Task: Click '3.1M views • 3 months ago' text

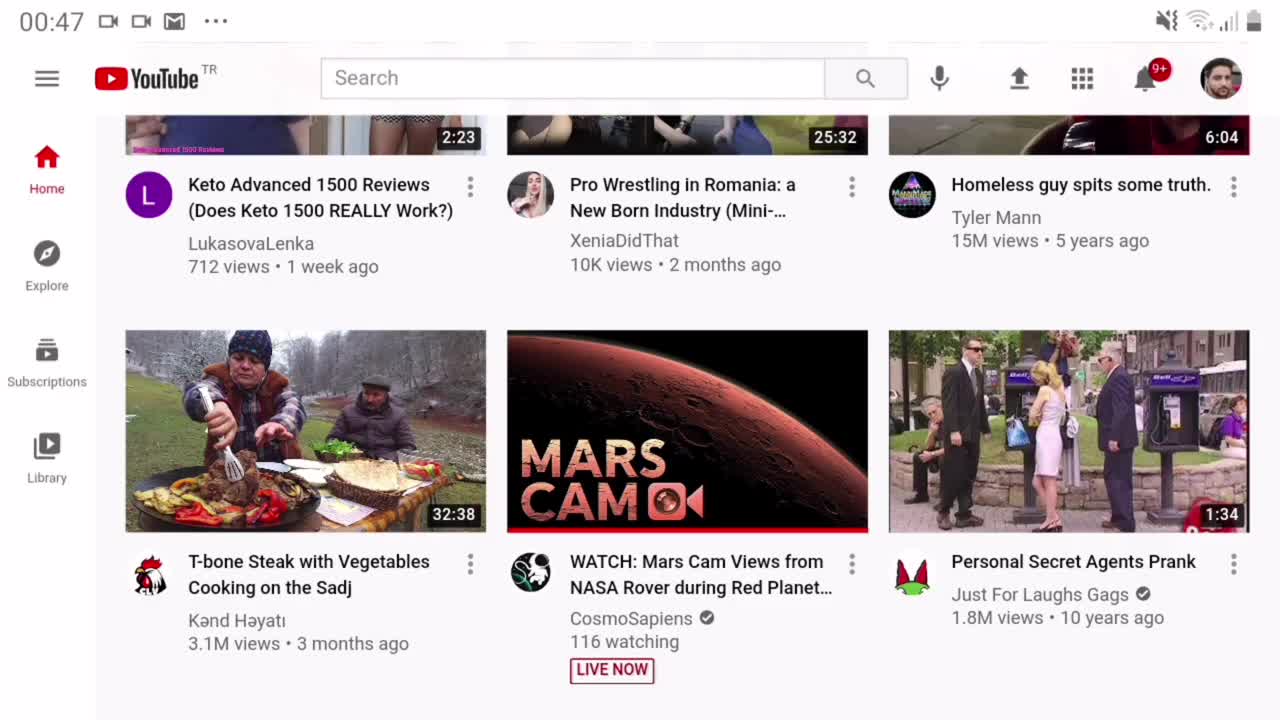Action: click(298, 644)
